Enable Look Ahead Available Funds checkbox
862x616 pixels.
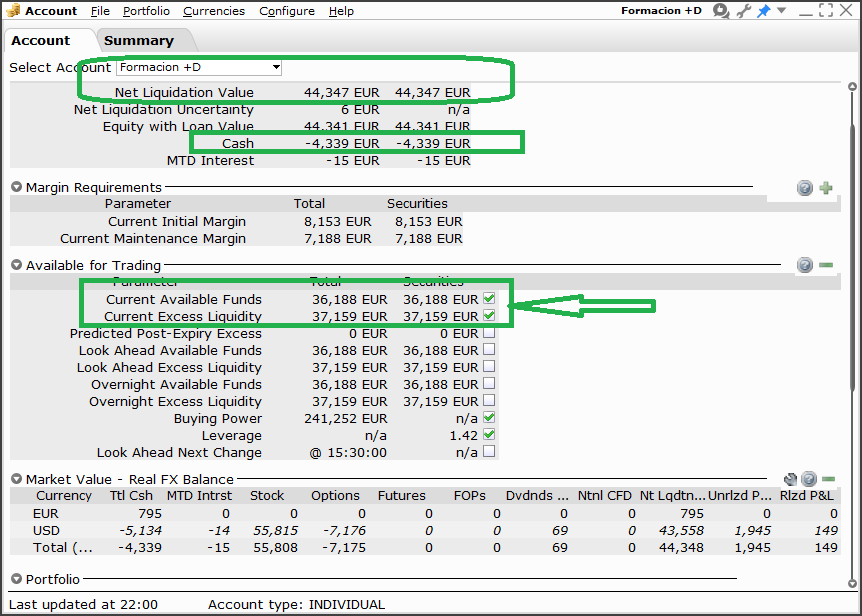(489, 350)
